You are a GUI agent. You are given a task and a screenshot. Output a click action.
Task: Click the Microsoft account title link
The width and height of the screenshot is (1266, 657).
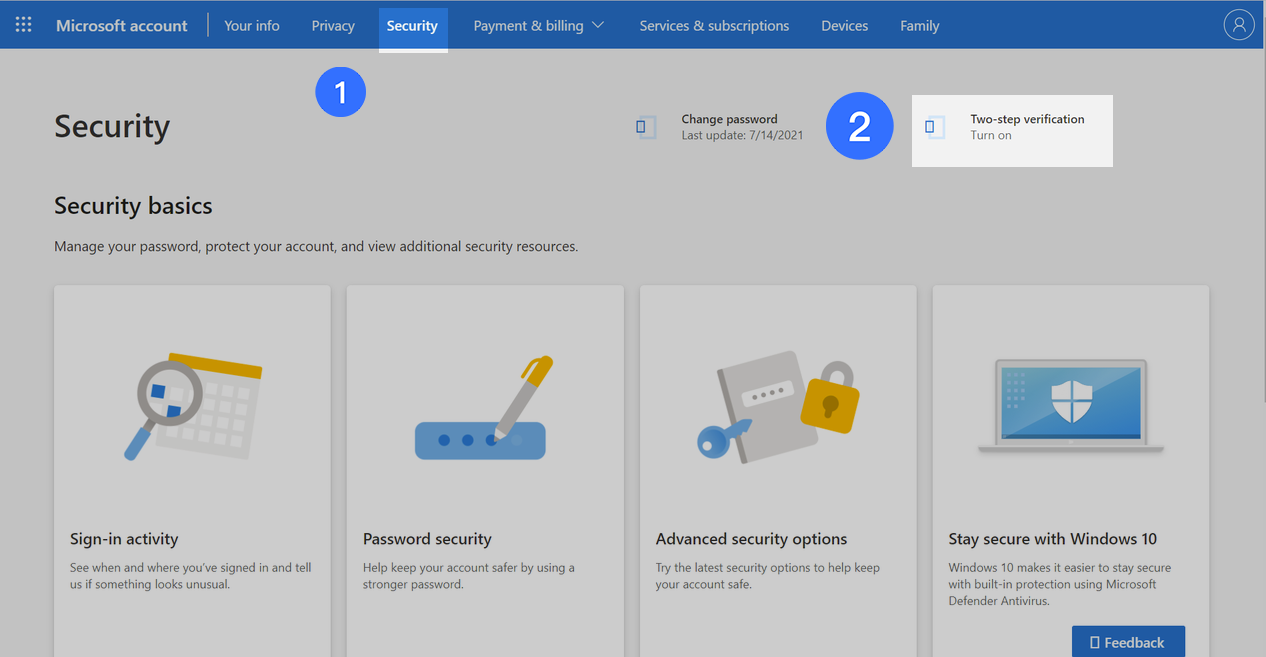click(x=121, y=25)
